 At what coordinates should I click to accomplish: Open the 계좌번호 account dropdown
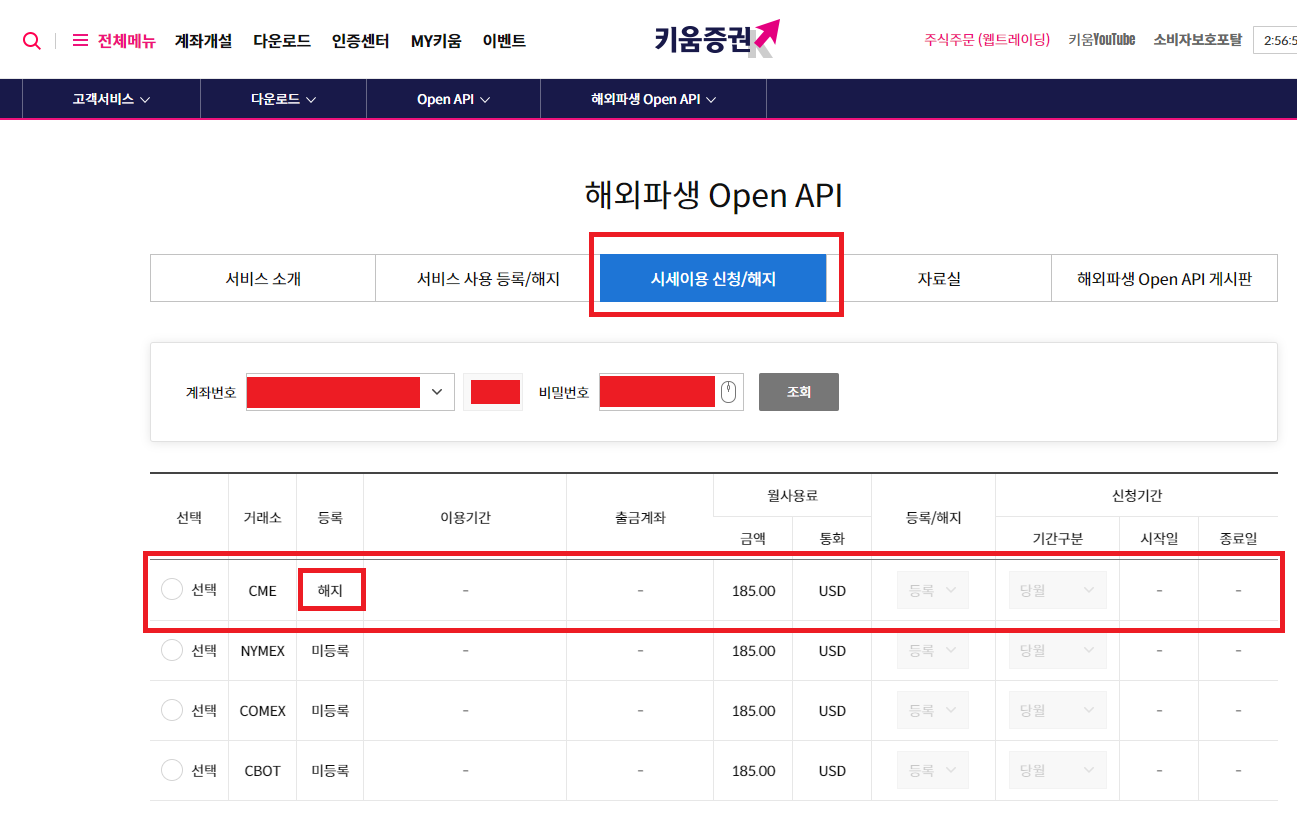click(350, 392)
